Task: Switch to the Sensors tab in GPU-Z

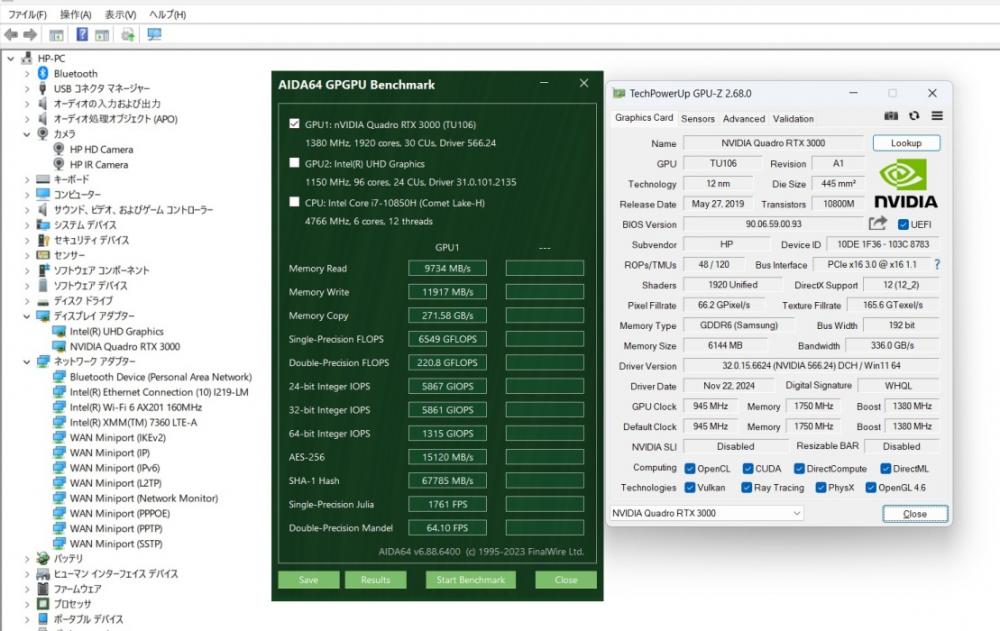Action: [x=698, y=119]
